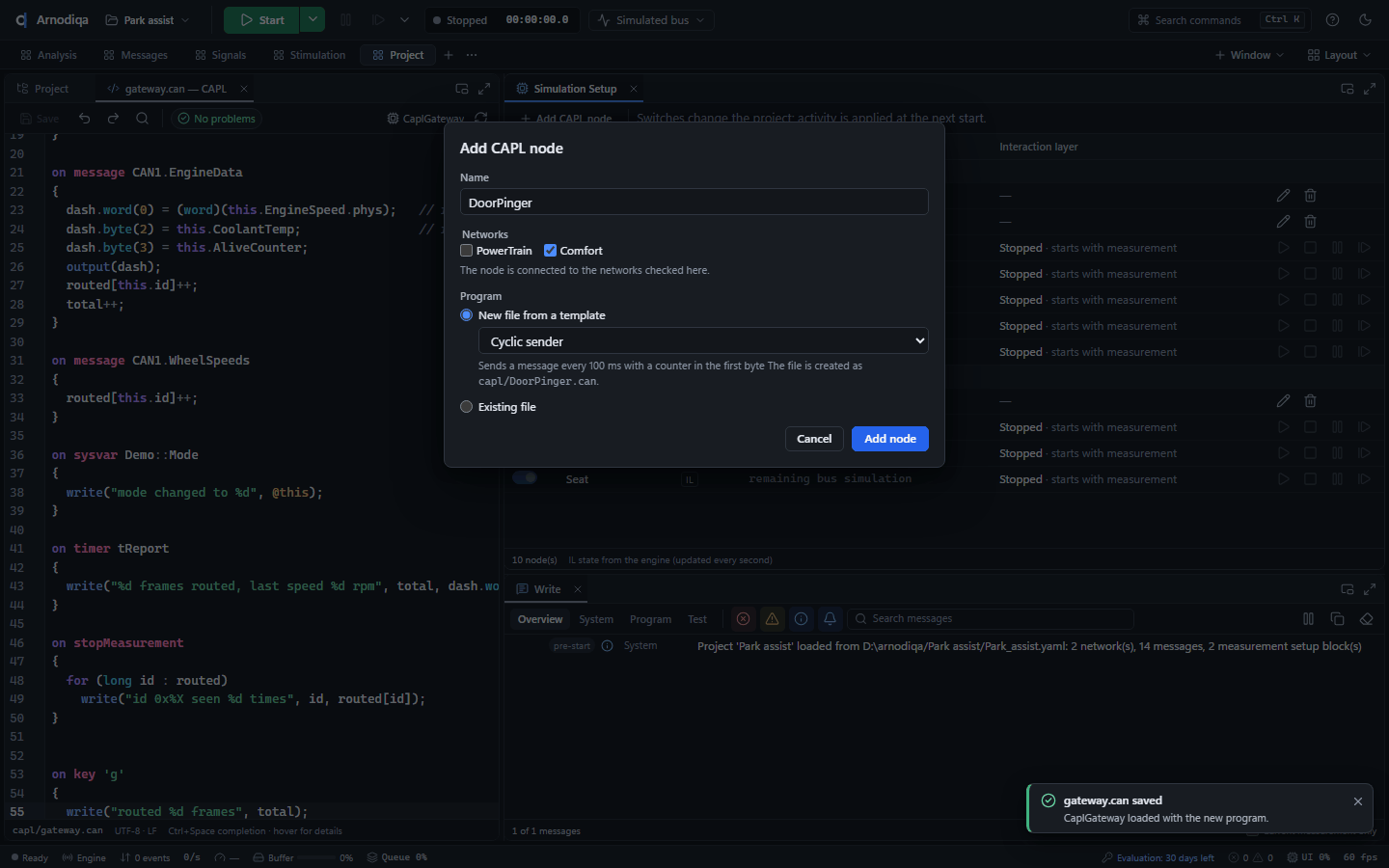Click the pause measurement icon in top toolbar

click(x=346, y=19)
